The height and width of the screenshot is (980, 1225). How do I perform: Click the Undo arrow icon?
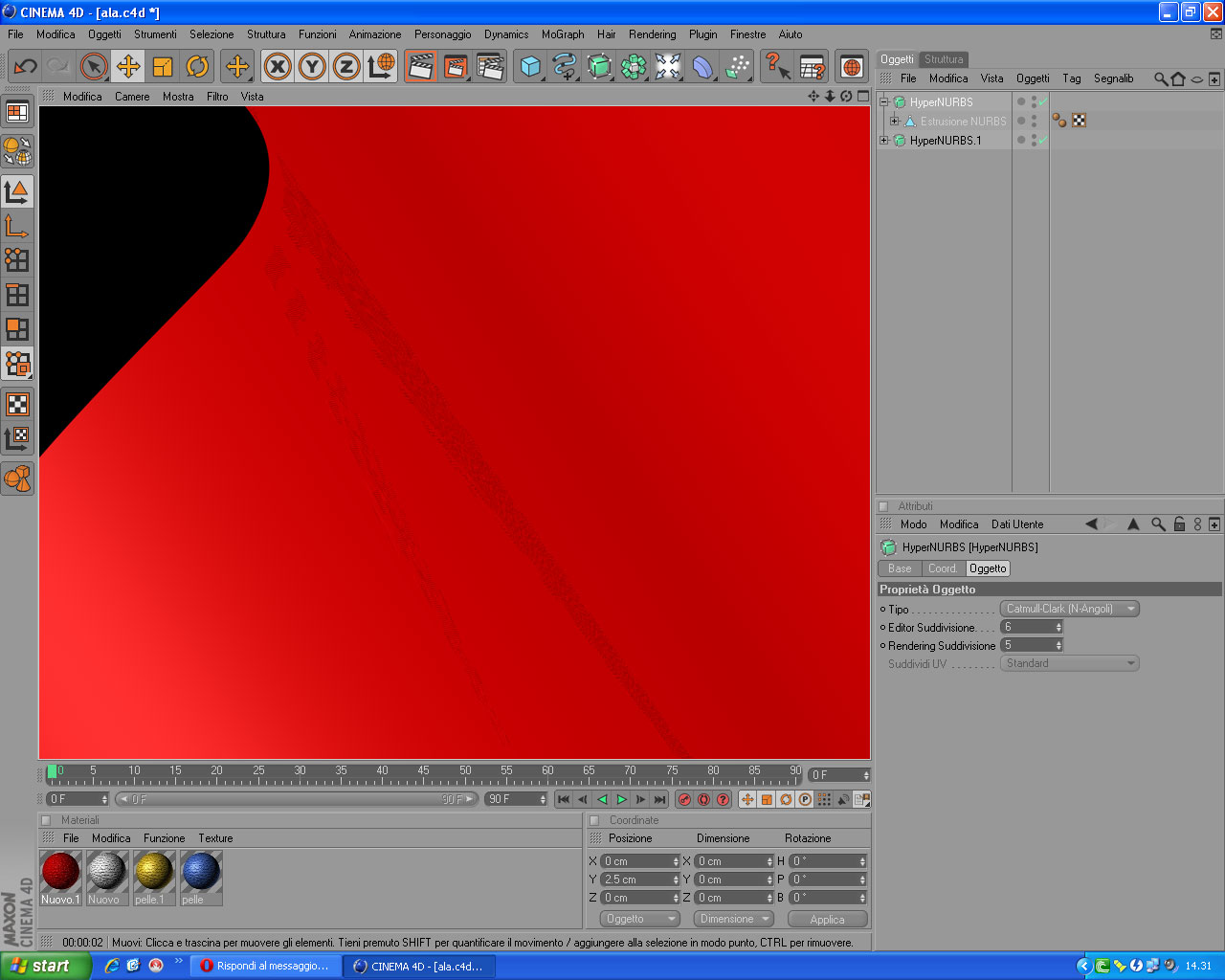pyautogui.click(x=25, y=66)
